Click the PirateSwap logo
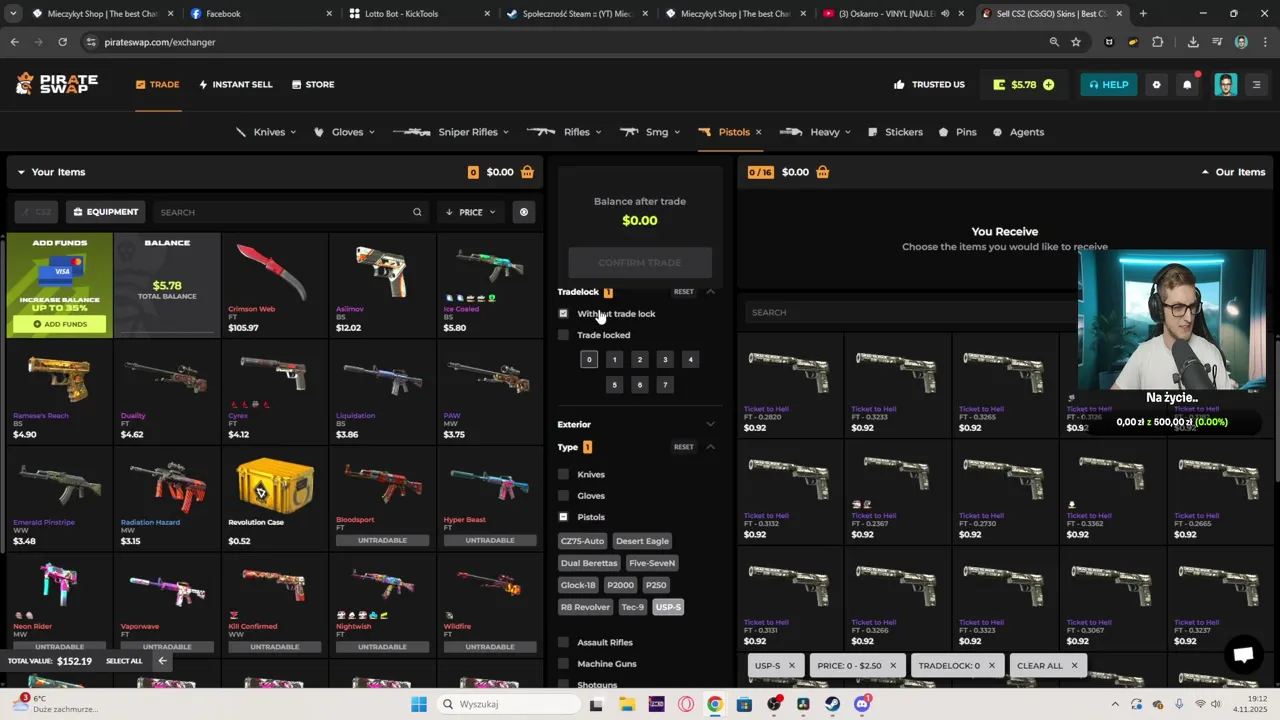Image resolution: width=1280 pixels, height=720 pixels. click(57, 84)
